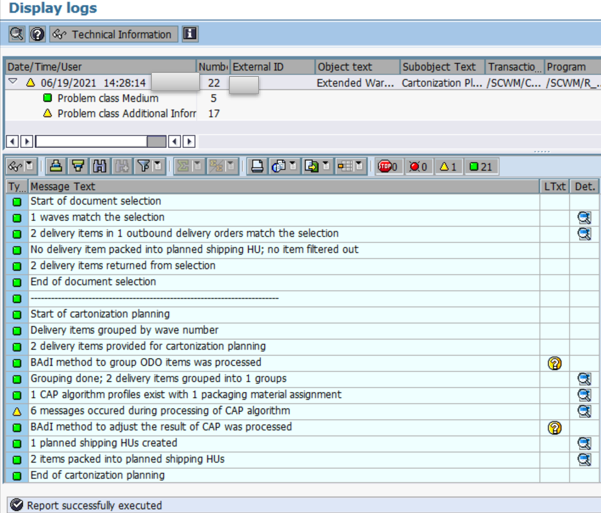Click the black information 'i' icon
The image size is (601, 515).
(190, 34)
